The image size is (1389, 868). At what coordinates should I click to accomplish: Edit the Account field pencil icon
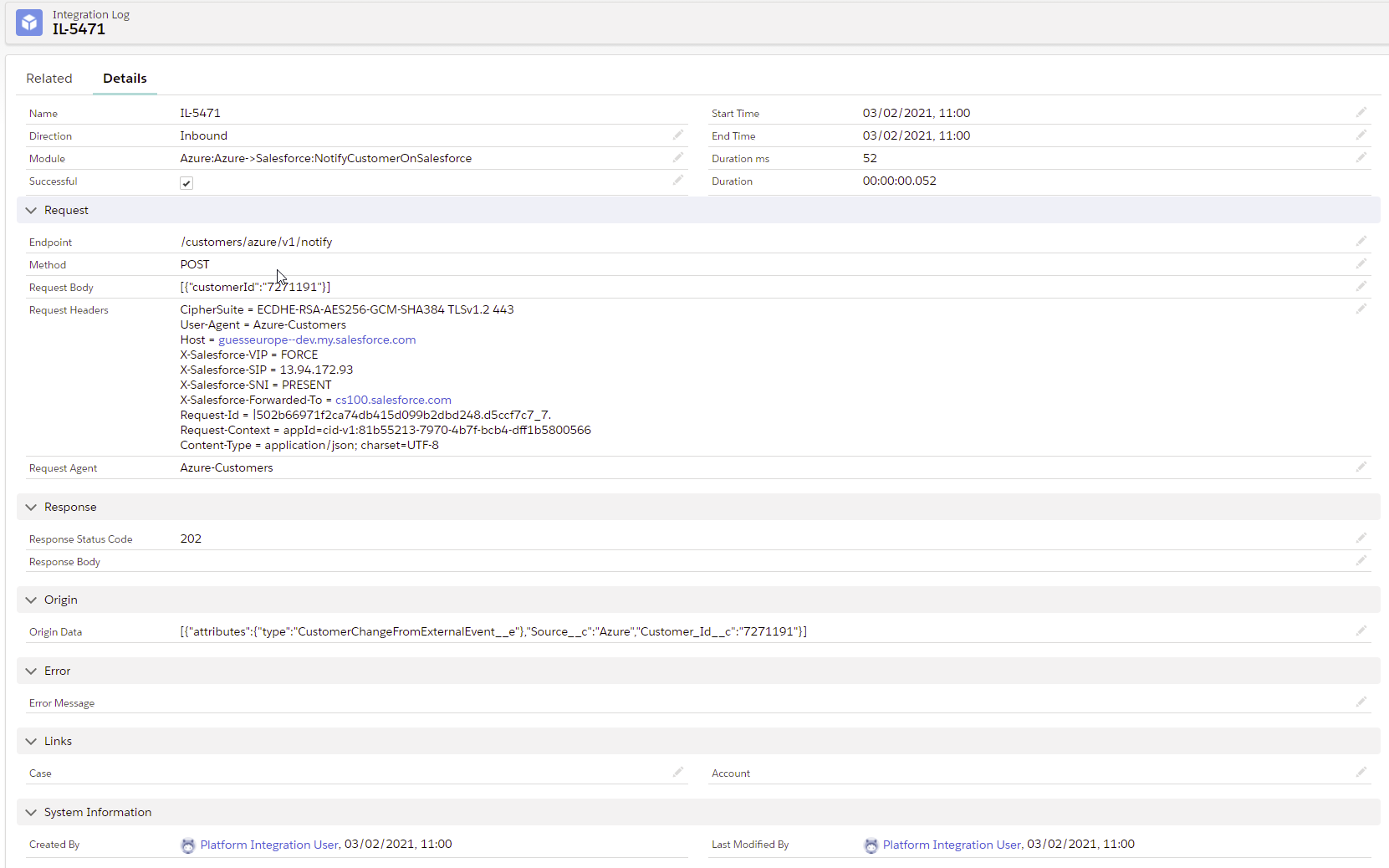coord(1361,772)
